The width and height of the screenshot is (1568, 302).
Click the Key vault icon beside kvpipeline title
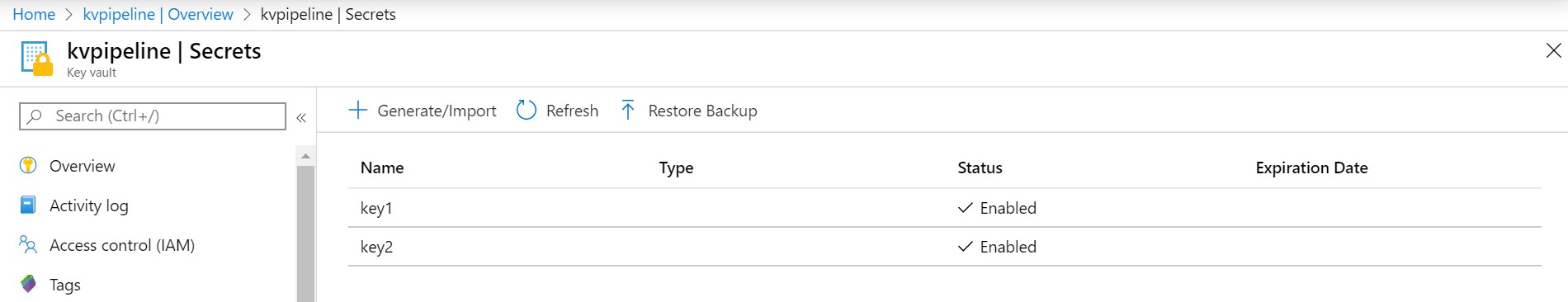point(37,59)
